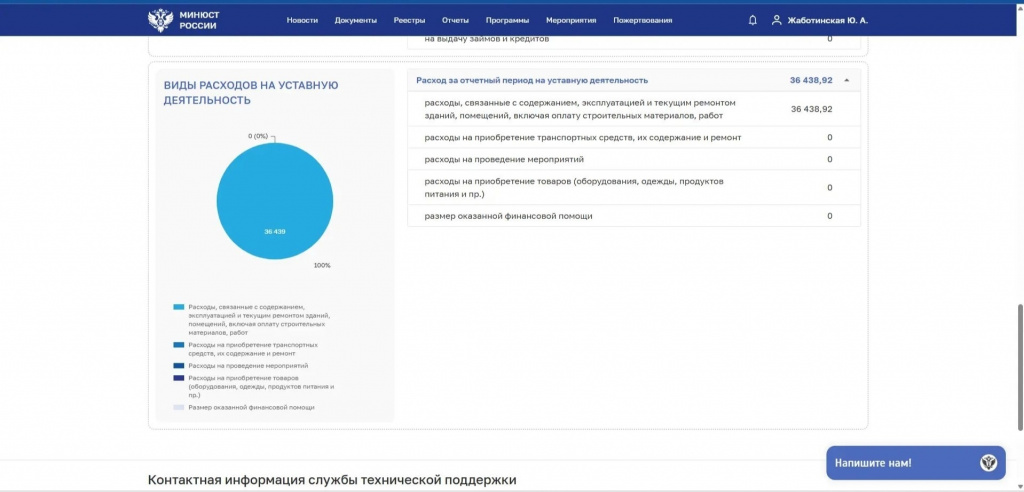Screen dimensions: 1024x492
Task: Toggle legend swatch for Расходы на проведение мероприятий
Action: [x=178, y=366]
